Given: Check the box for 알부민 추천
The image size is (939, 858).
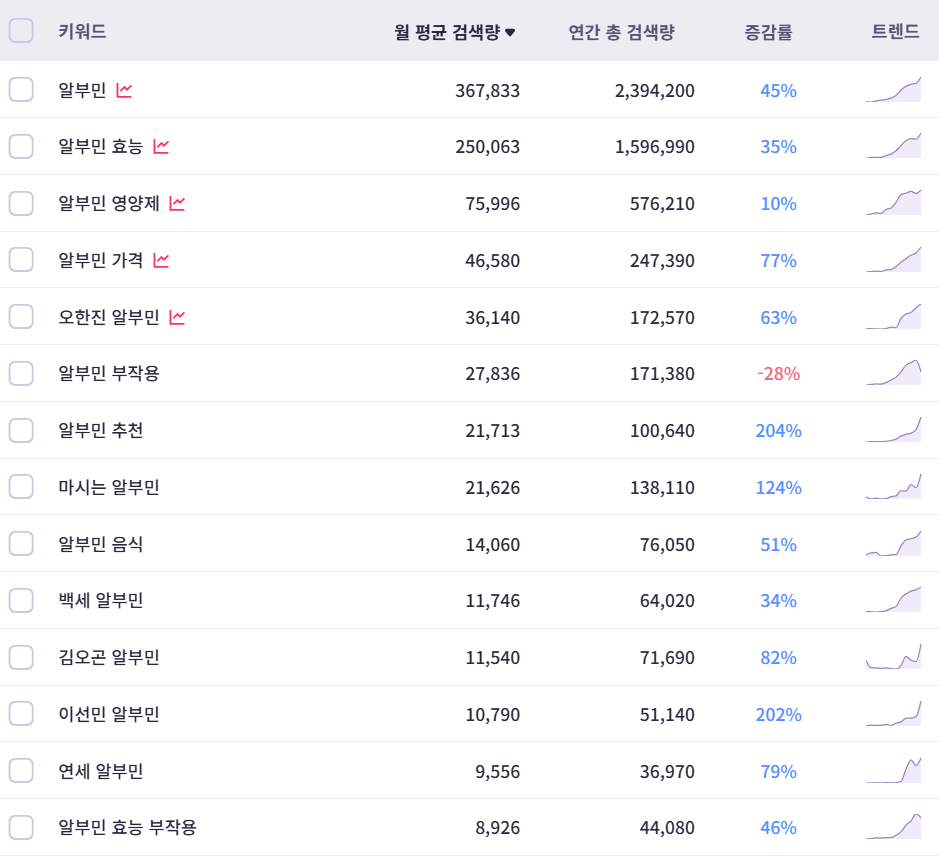Looking at the screenshot, I should point(21,431).
